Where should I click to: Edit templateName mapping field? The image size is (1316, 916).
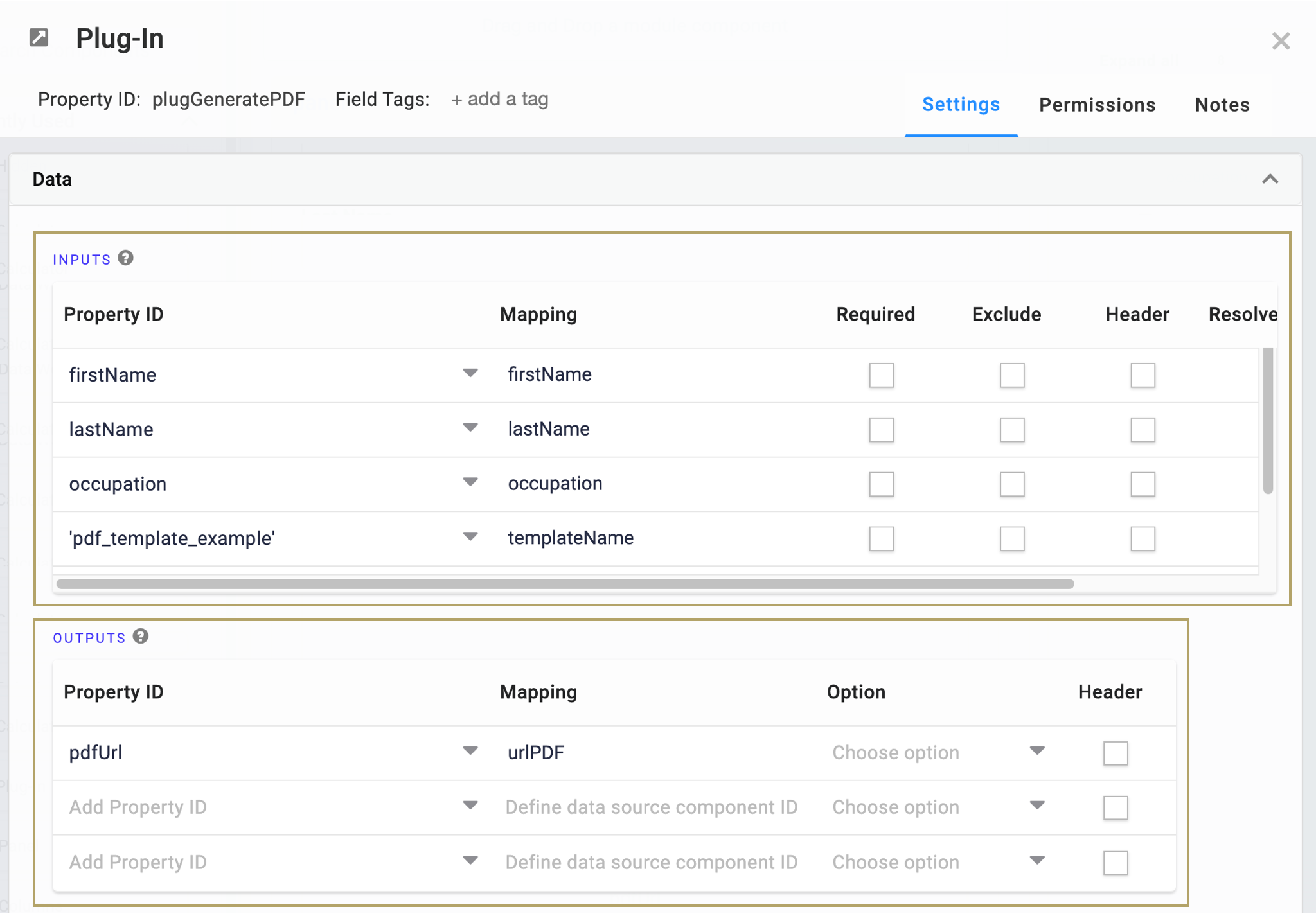[659, 538]
